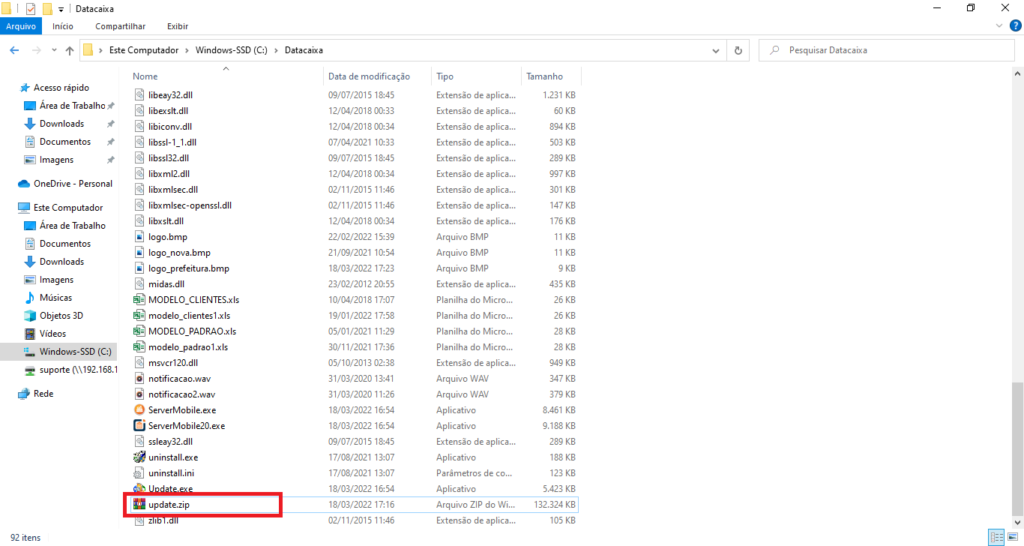This screenshot has height=546, width=1024.
Task: Open the Arquivo menu tab
Action: pos(21,27)
